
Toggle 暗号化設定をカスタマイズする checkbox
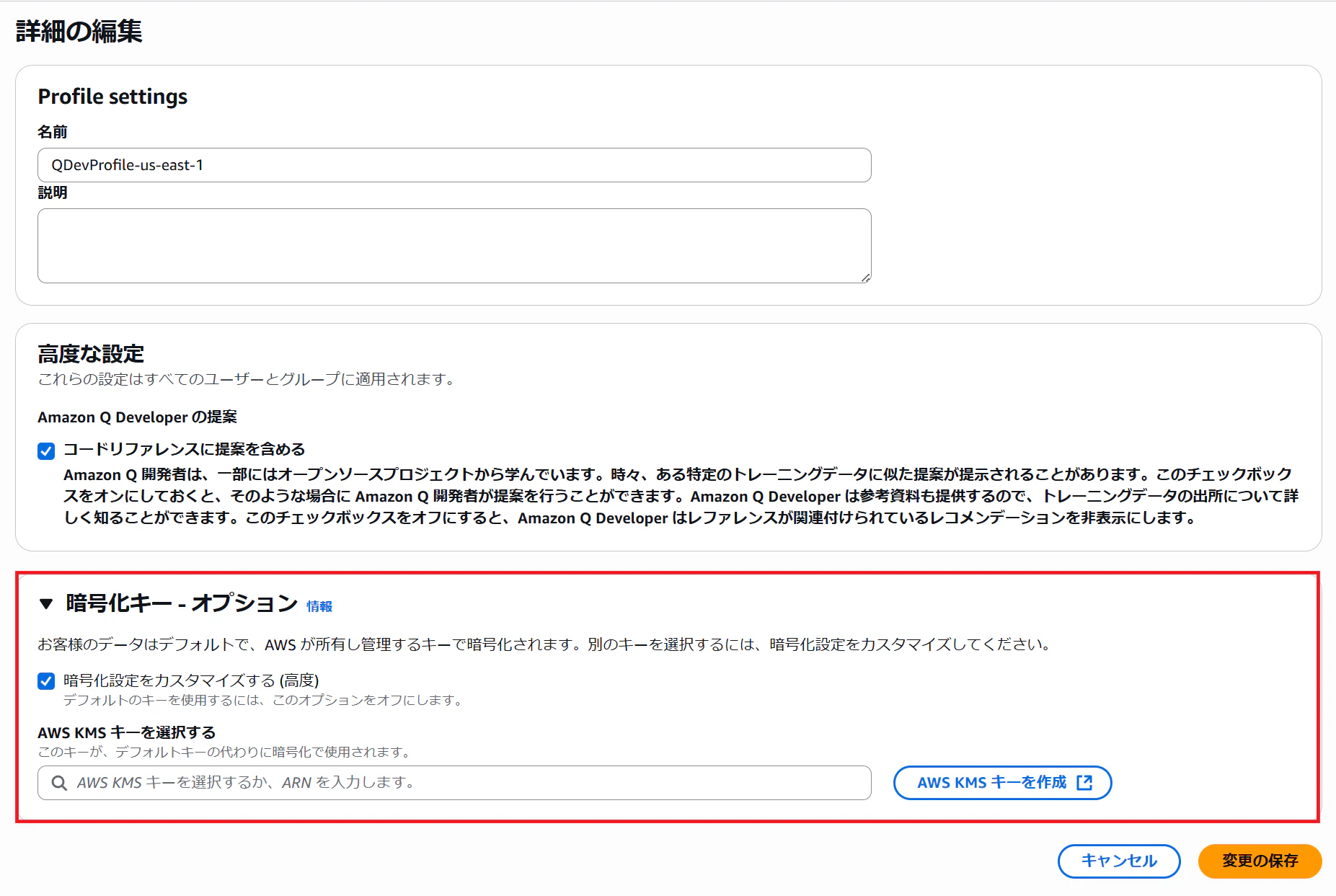(46, 681)
